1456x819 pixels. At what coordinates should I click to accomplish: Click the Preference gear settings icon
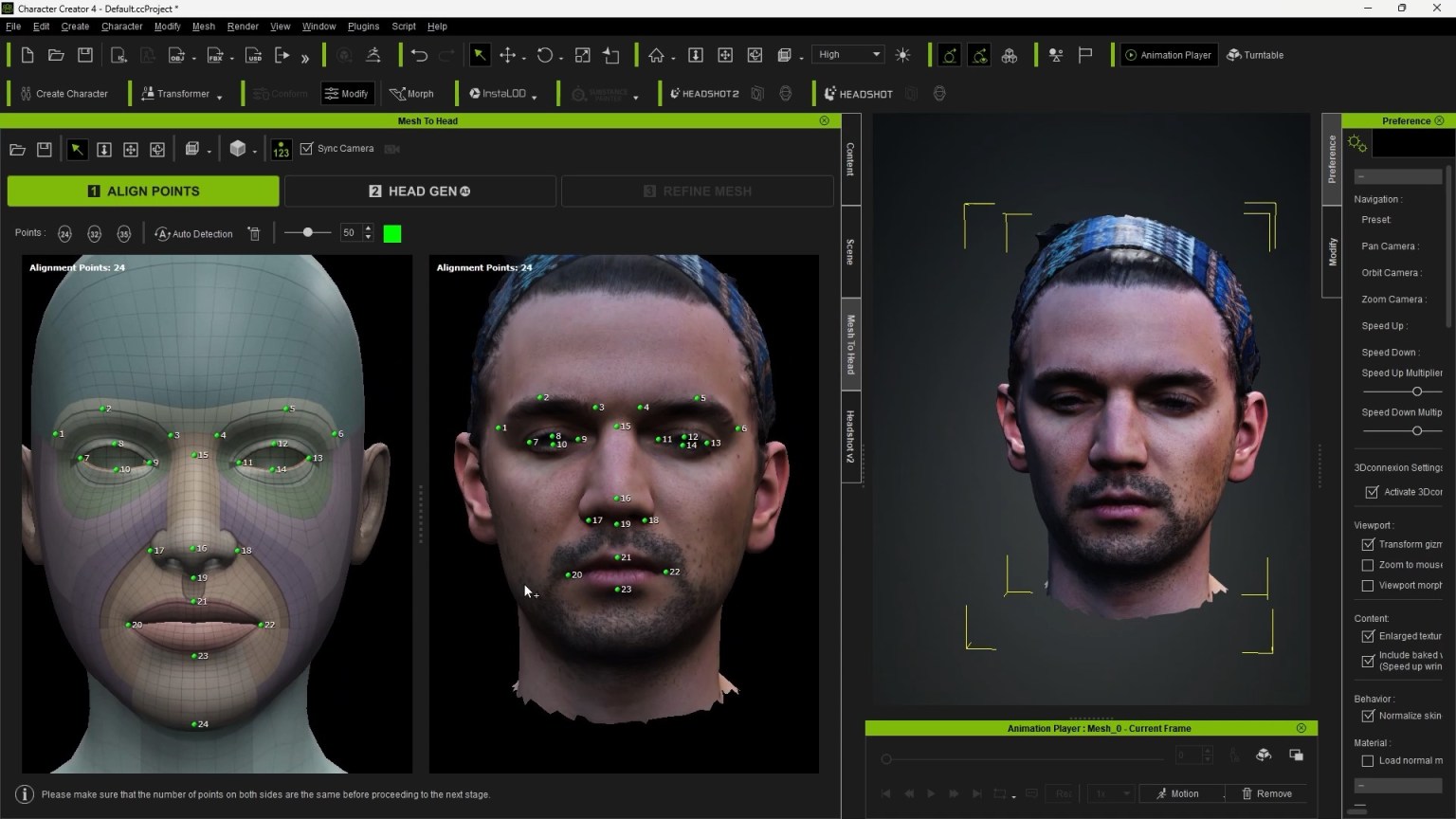click(1357, 143)
